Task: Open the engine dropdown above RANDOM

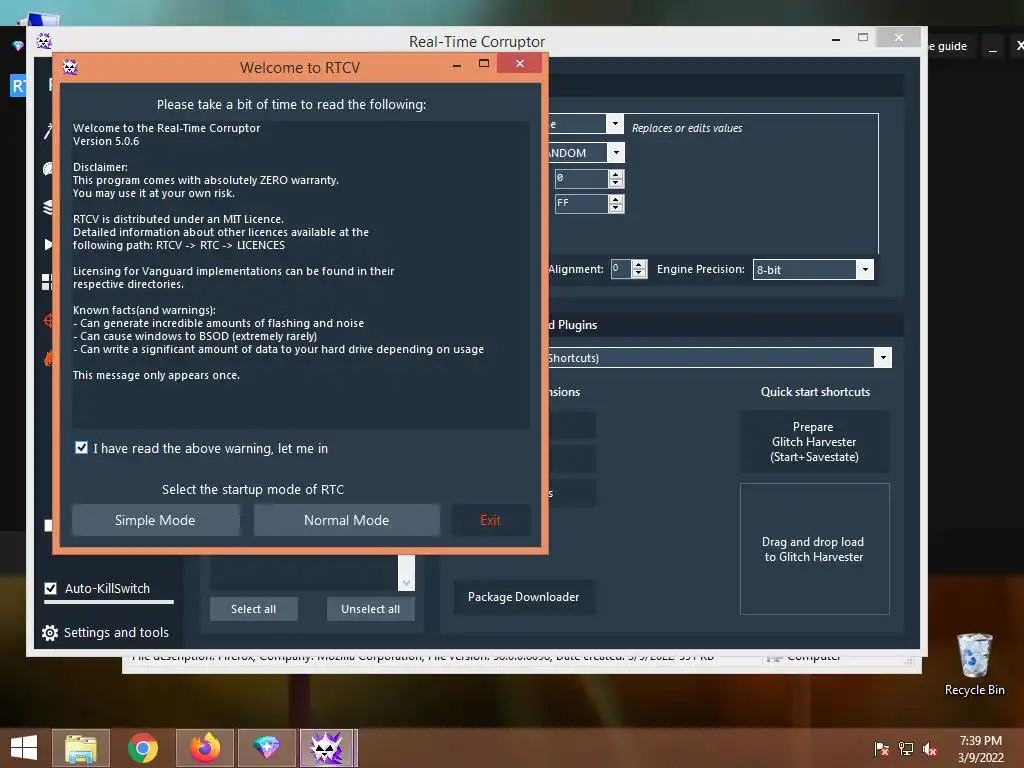Action: pos(615,123)
